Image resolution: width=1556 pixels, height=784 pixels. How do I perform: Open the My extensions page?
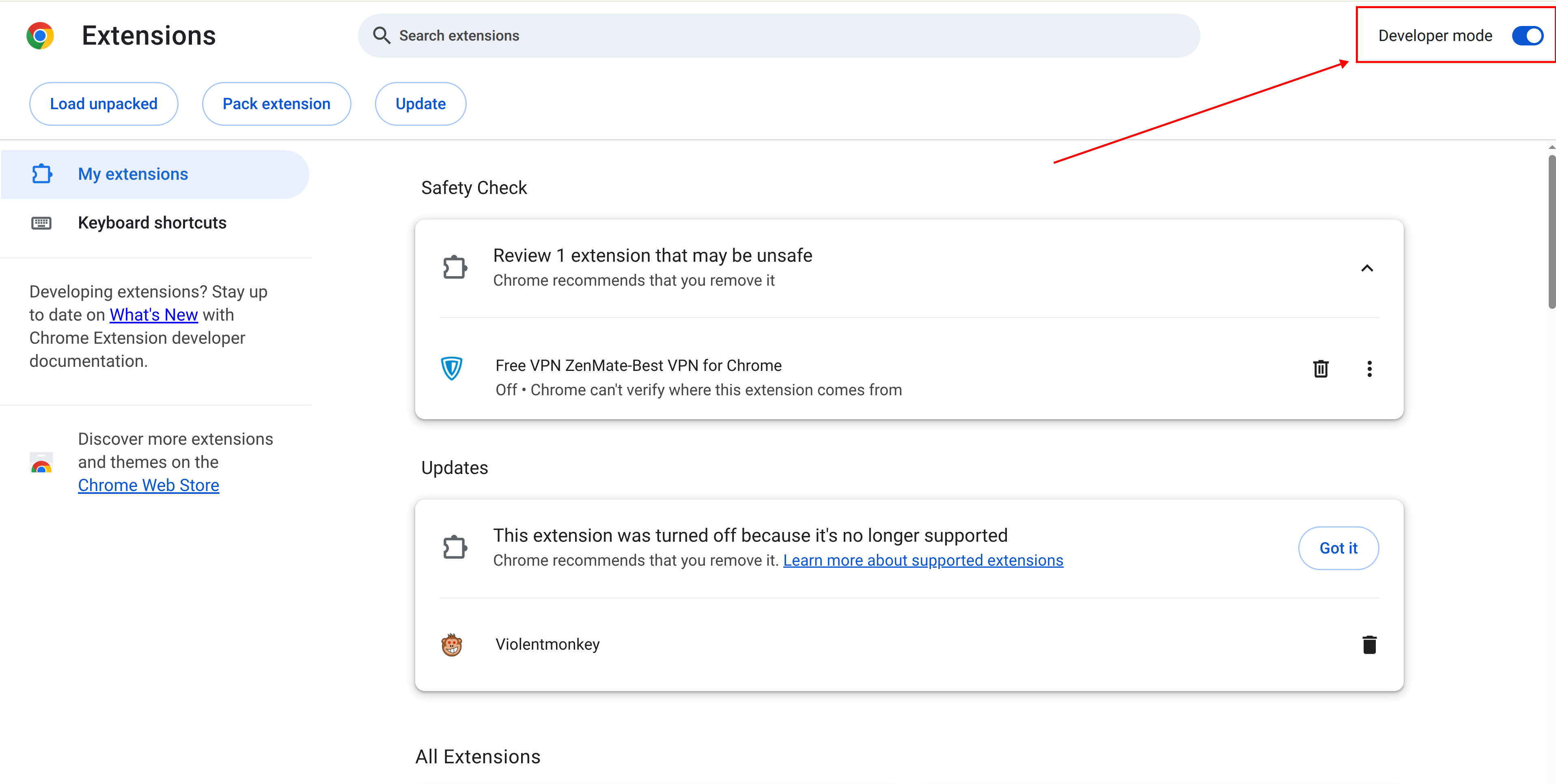pyautogui.click(x=155, y=174)
